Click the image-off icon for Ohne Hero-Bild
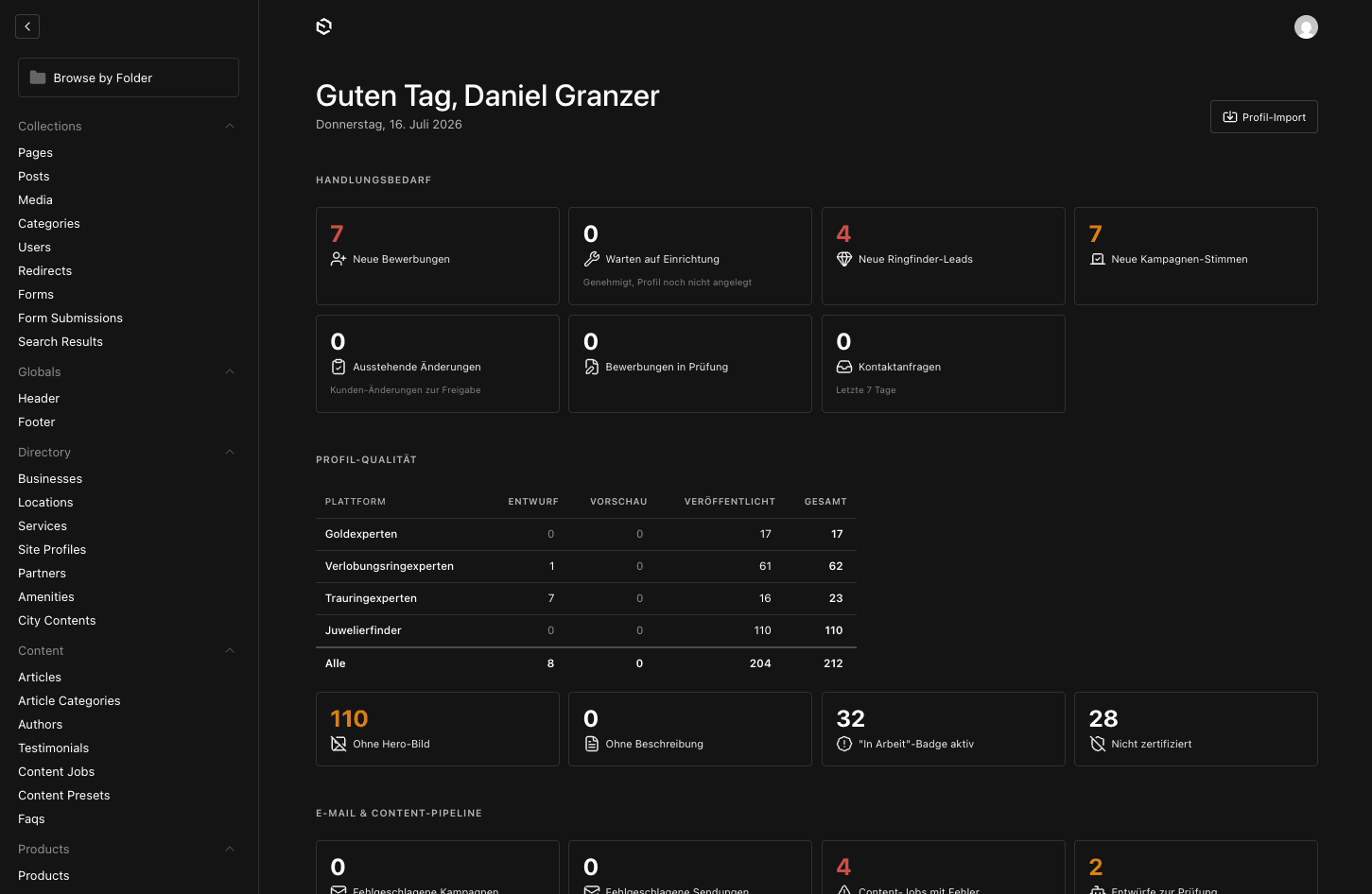 [x=338, y=744]
